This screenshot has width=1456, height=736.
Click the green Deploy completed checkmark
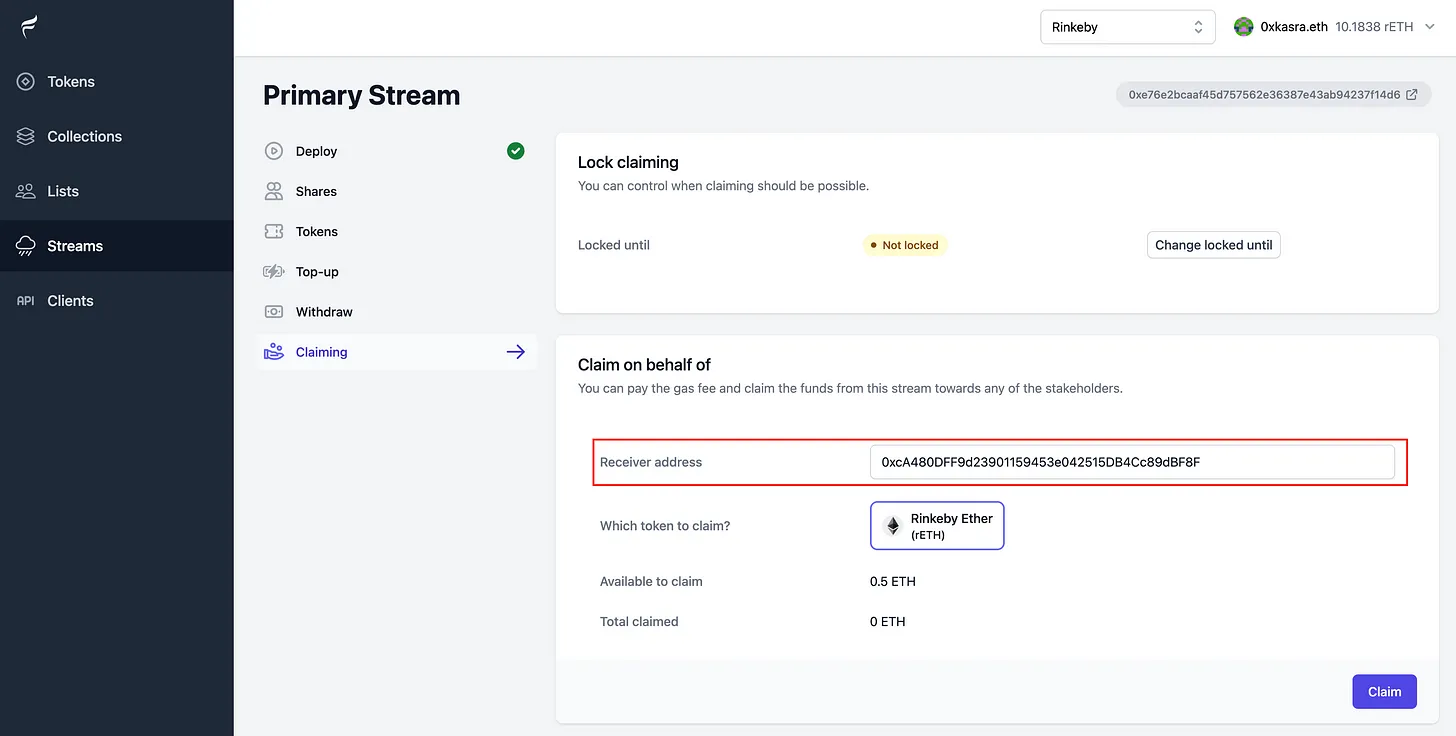pyautogui.click(x=516, y=151)
